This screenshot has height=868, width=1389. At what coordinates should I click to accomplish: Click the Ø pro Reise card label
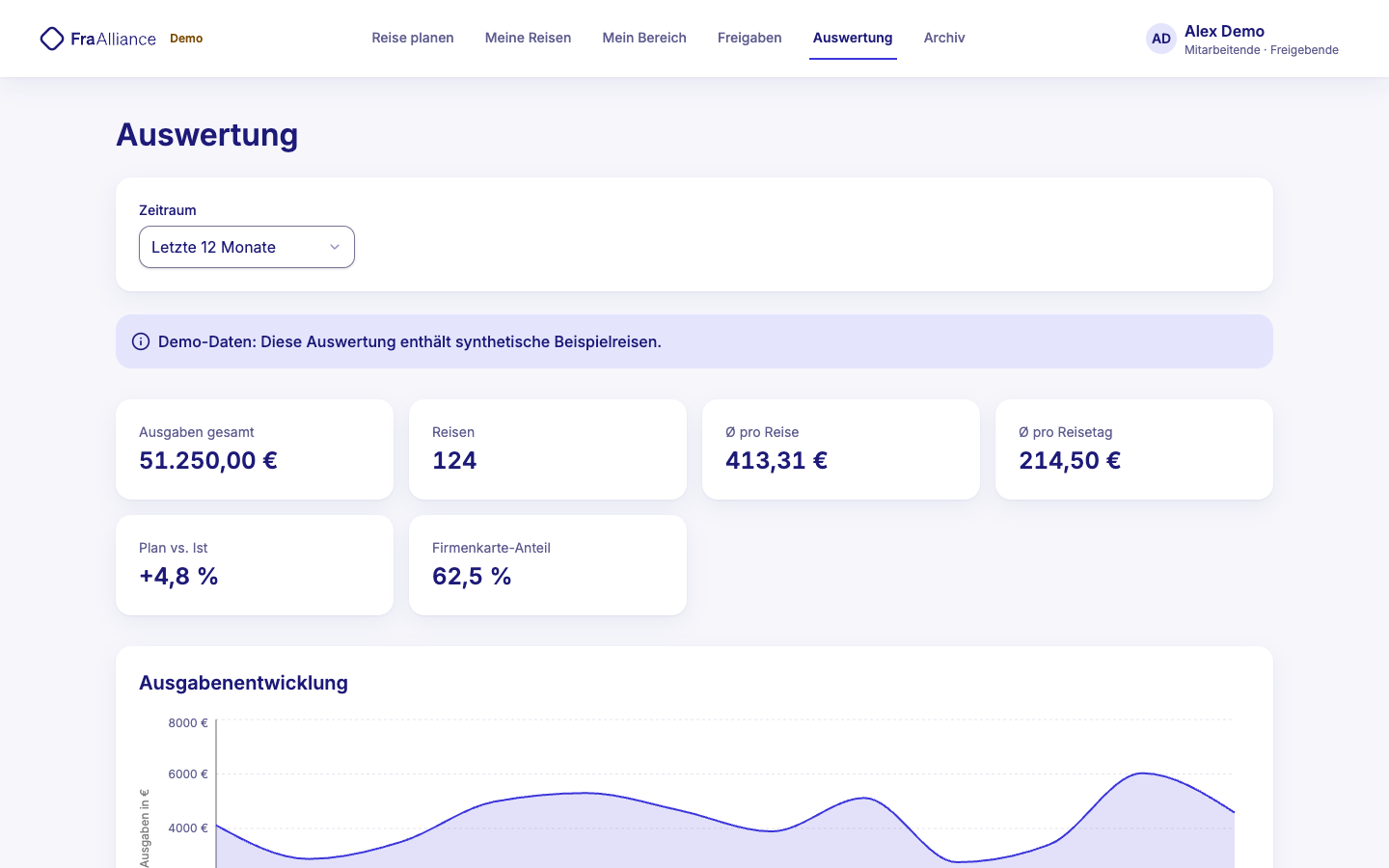pos(762,432)
